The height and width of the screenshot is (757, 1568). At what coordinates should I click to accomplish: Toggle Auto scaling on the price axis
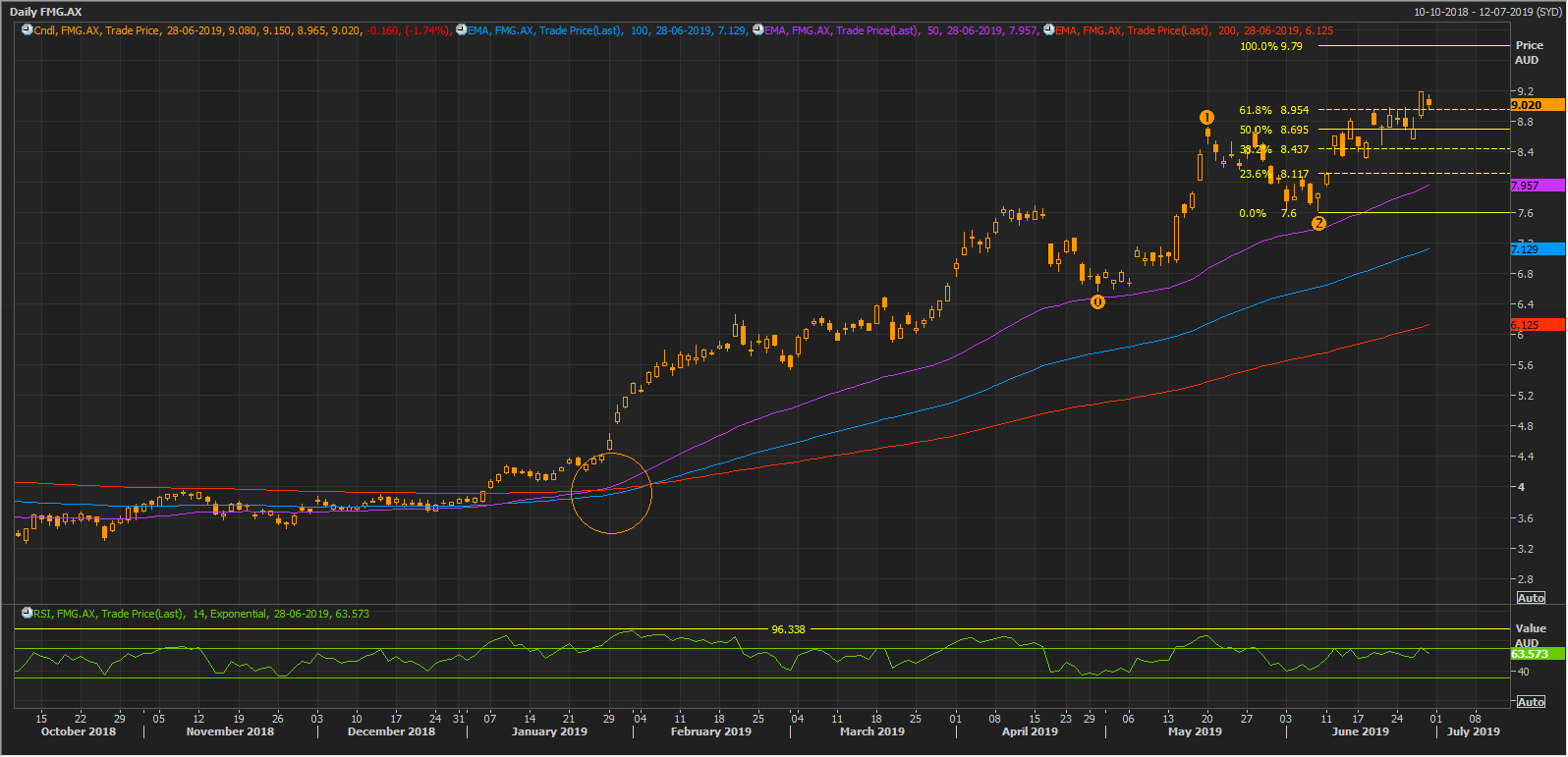pos(1531,598)
